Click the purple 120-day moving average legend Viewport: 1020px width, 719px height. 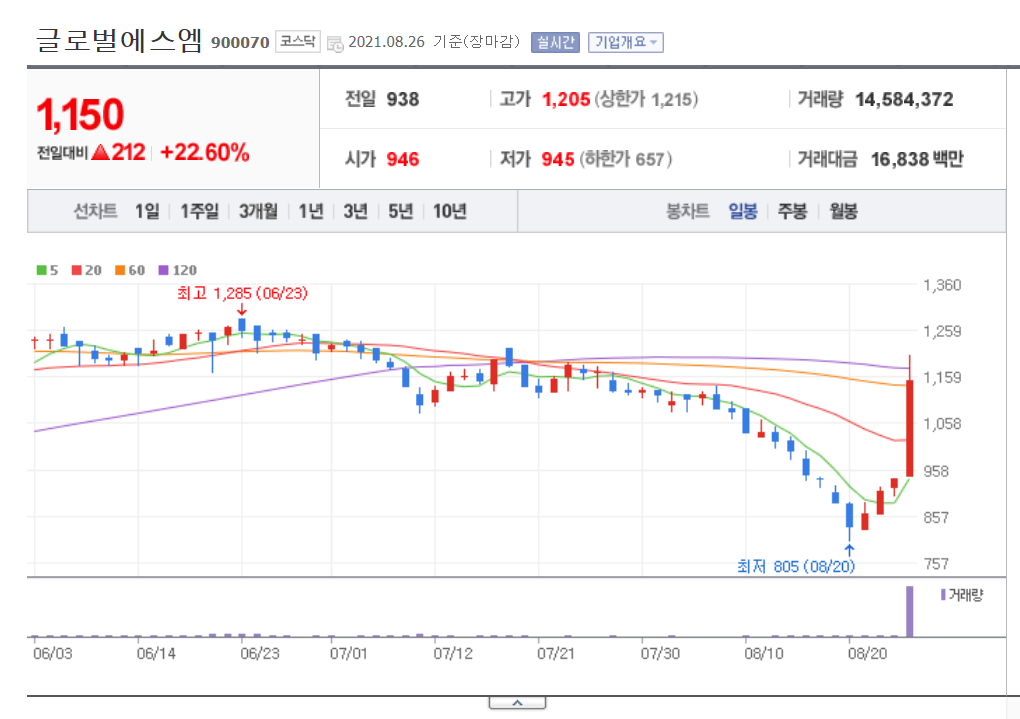(x=178, y=270)
